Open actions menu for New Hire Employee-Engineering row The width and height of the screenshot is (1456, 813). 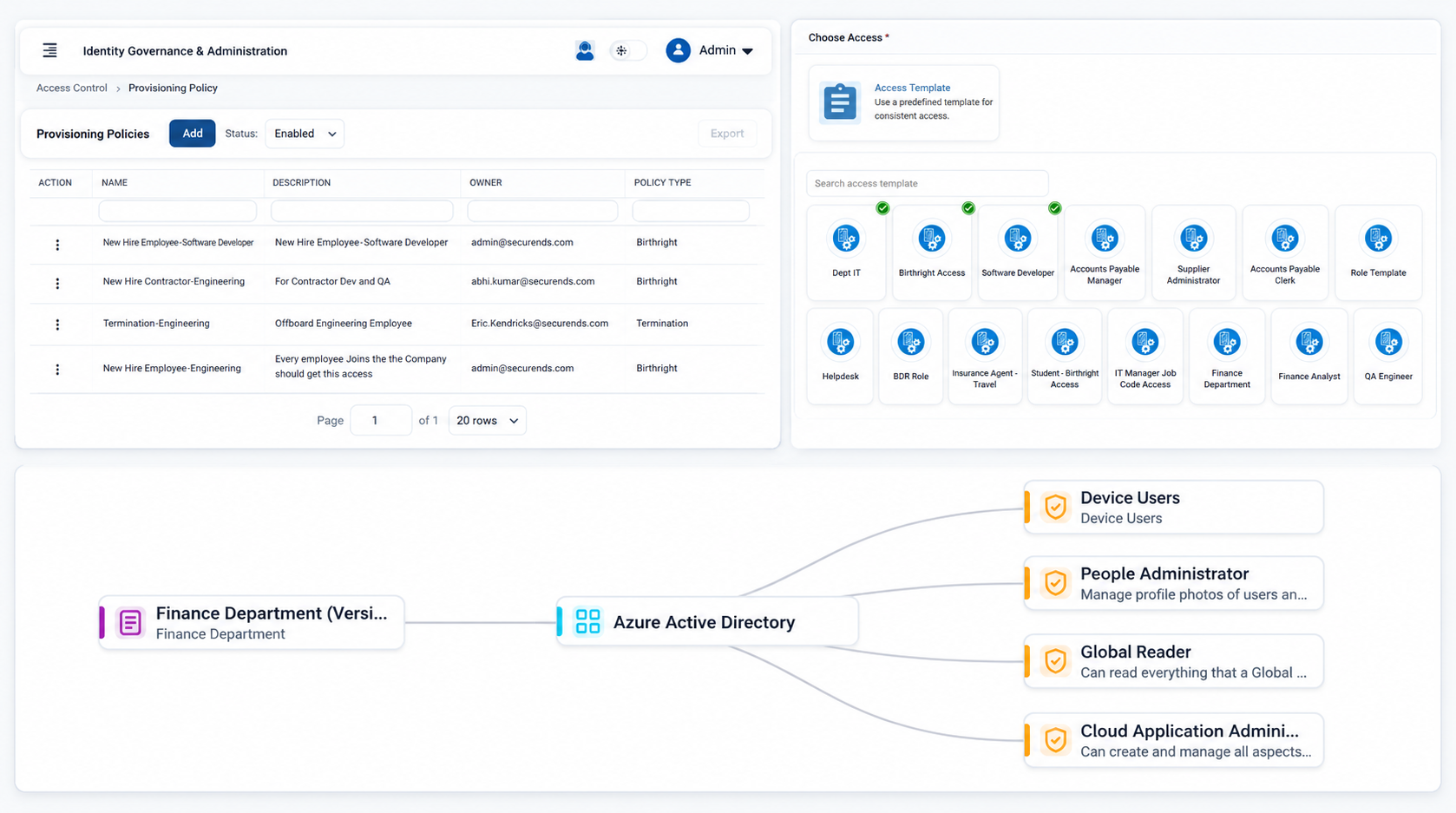coord(57,370)
